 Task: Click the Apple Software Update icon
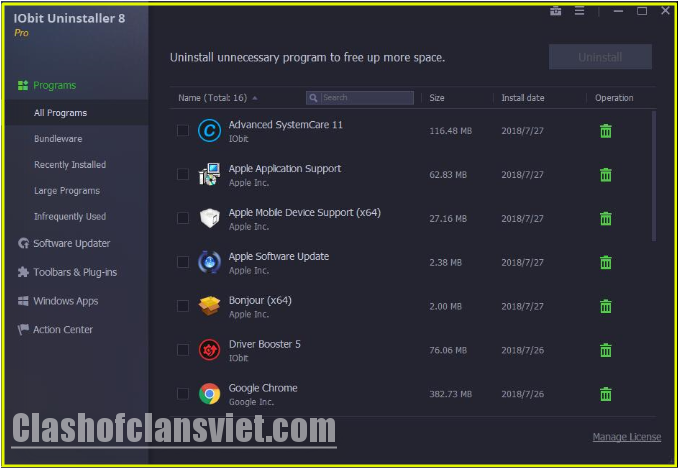point(210,262)
